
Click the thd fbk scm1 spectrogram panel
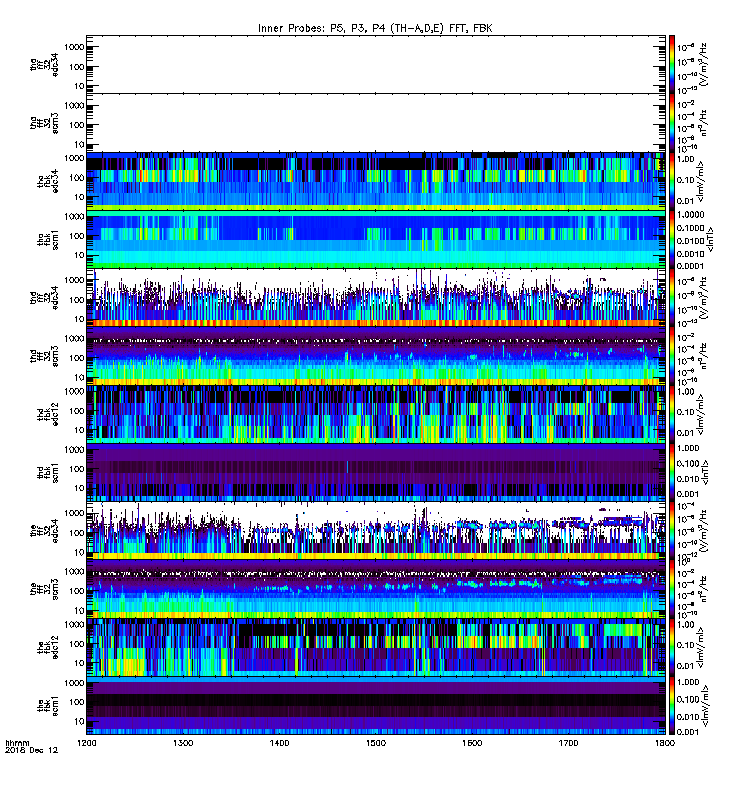pyautogui.click(x=376, y=472)
